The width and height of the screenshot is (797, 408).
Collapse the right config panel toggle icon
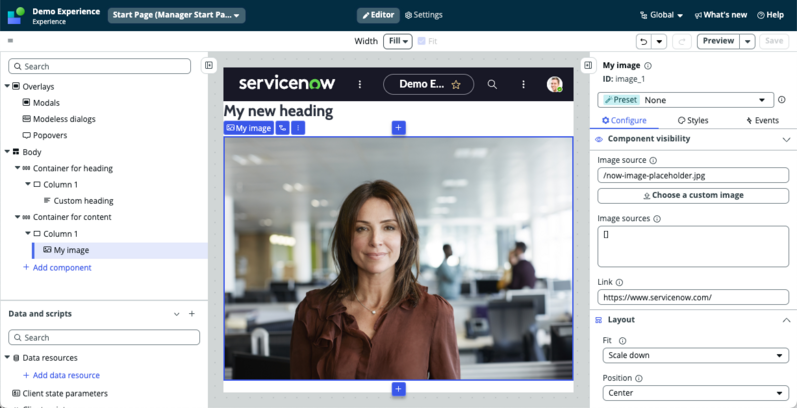point(588,65)
